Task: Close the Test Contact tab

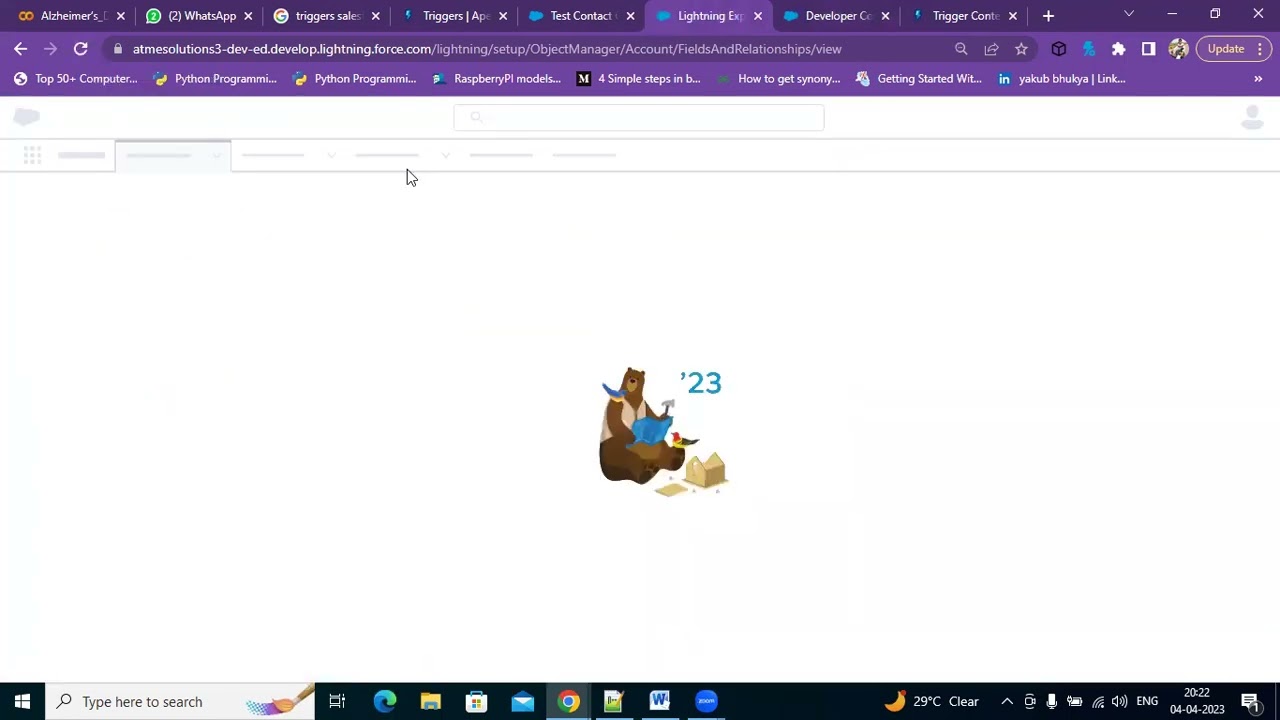Action: [630, 16]
